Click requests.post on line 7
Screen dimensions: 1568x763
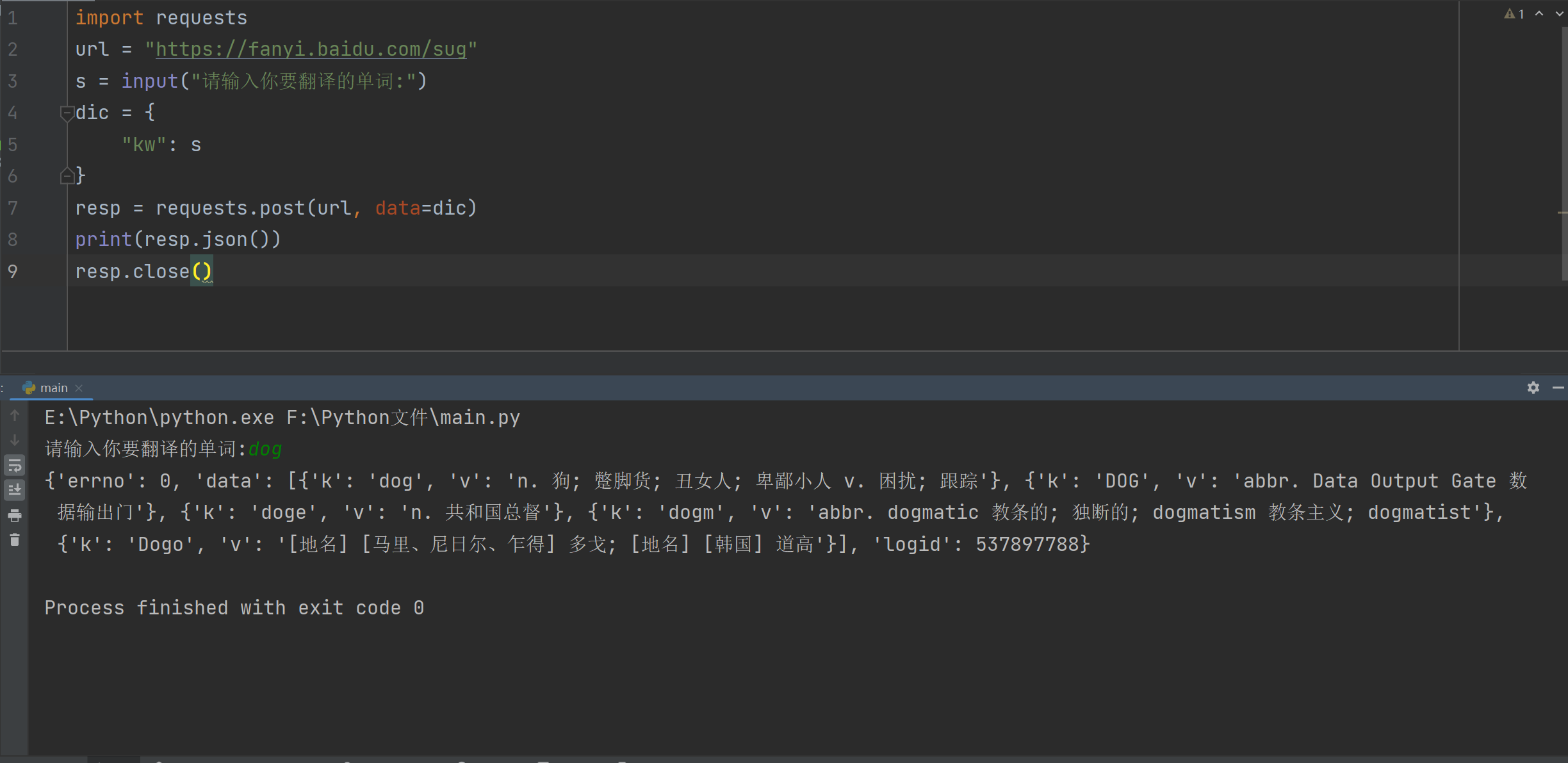coord(231,208)
